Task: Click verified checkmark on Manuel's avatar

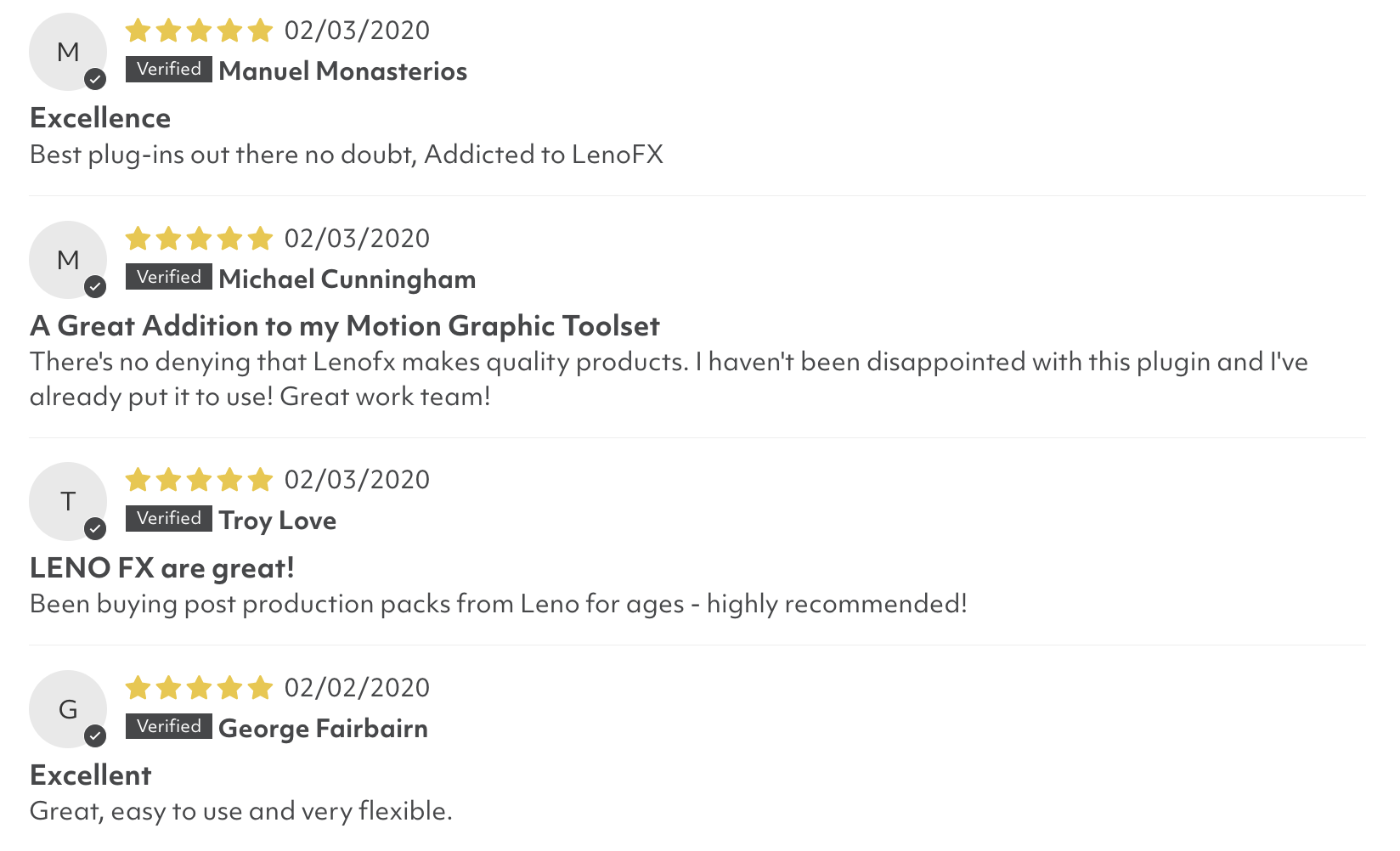Action: [x=95, y=80]
